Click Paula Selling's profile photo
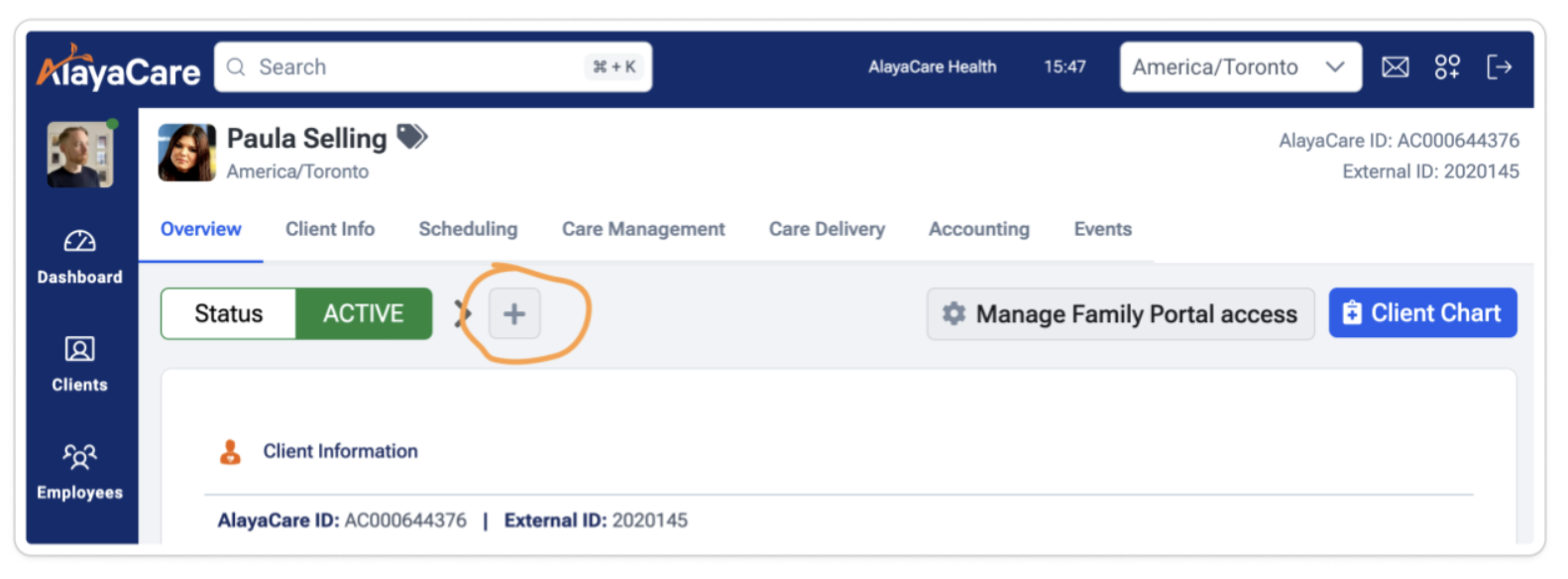 click(186, 153)
